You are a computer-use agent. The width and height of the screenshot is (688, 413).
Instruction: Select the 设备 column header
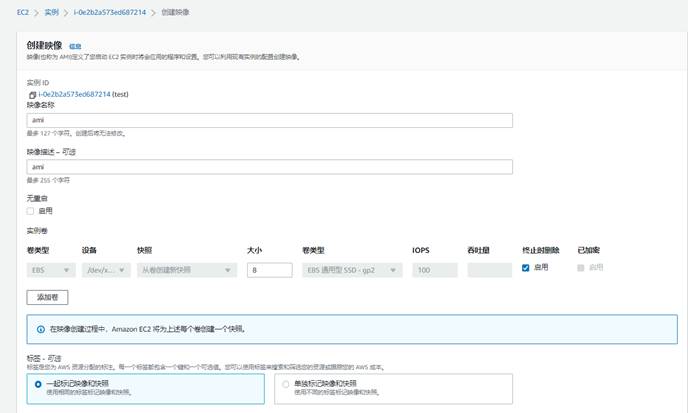point(89,250)
